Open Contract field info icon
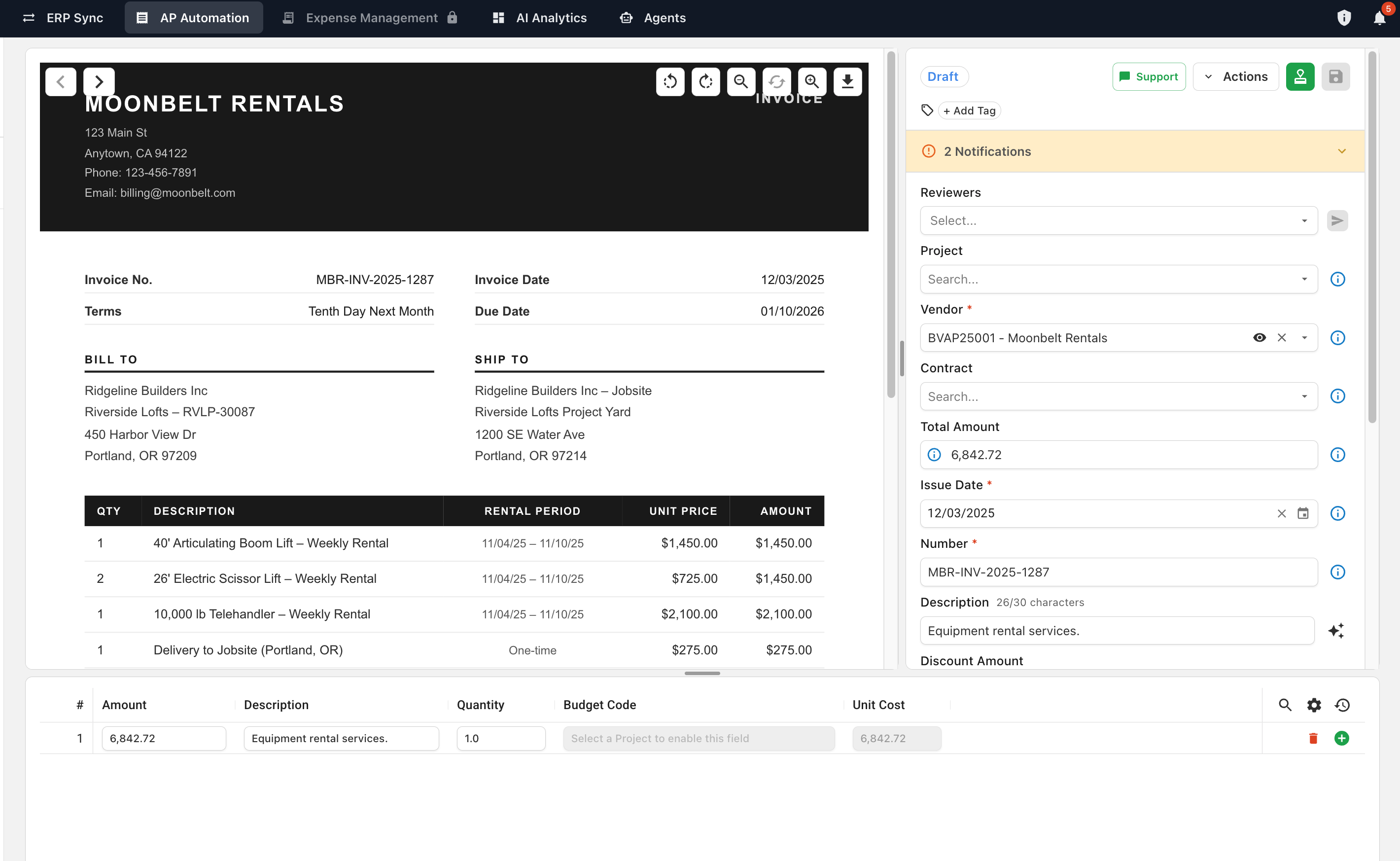This screenshot has width=1400, height=861. point(1337,396)
